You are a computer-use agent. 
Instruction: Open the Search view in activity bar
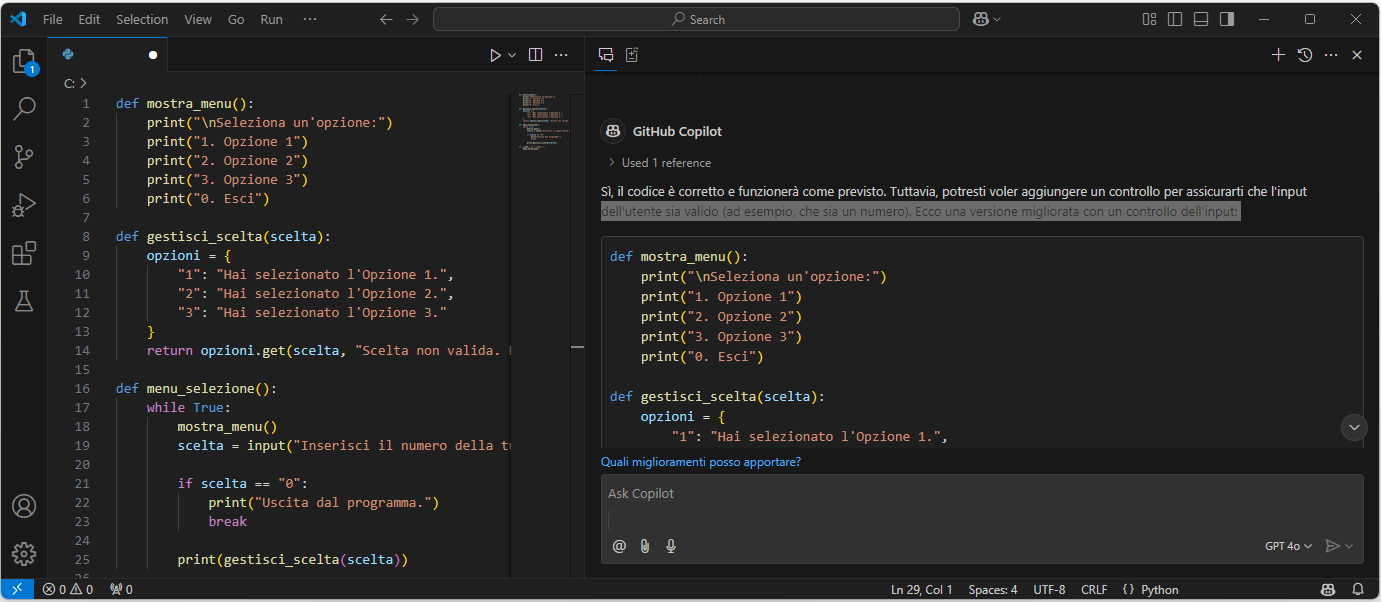24,109
